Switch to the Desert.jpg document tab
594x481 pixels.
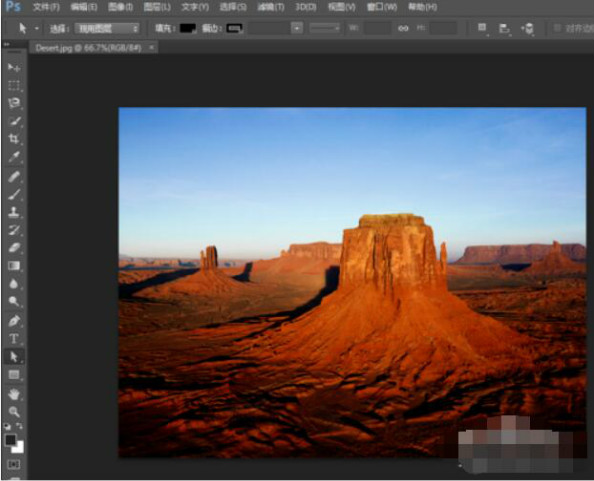(88, 48)
